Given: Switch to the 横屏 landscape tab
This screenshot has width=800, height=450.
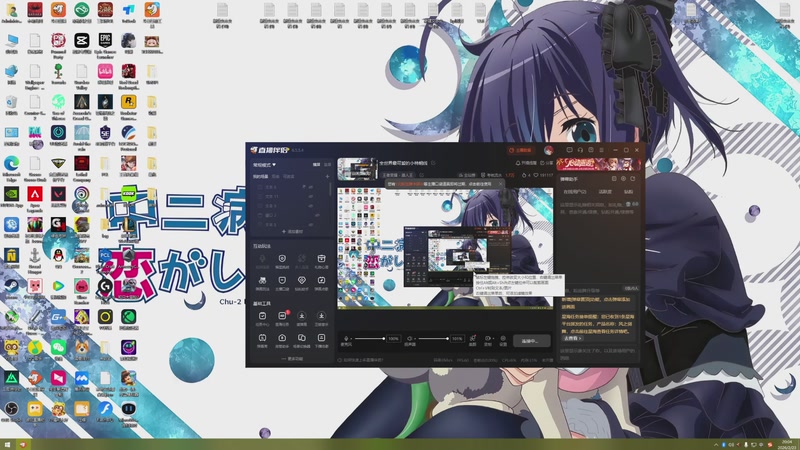Looking at the screenshot, I should [316, 165].
